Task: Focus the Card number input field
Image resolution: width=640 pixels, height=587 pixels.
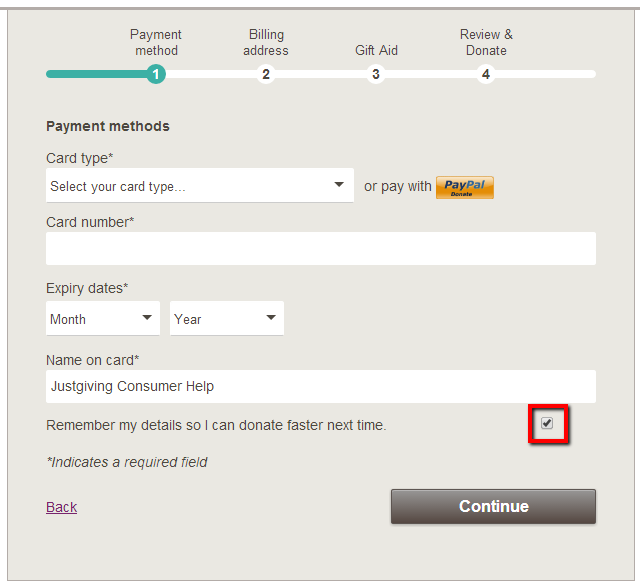Action: coord(321,249)
